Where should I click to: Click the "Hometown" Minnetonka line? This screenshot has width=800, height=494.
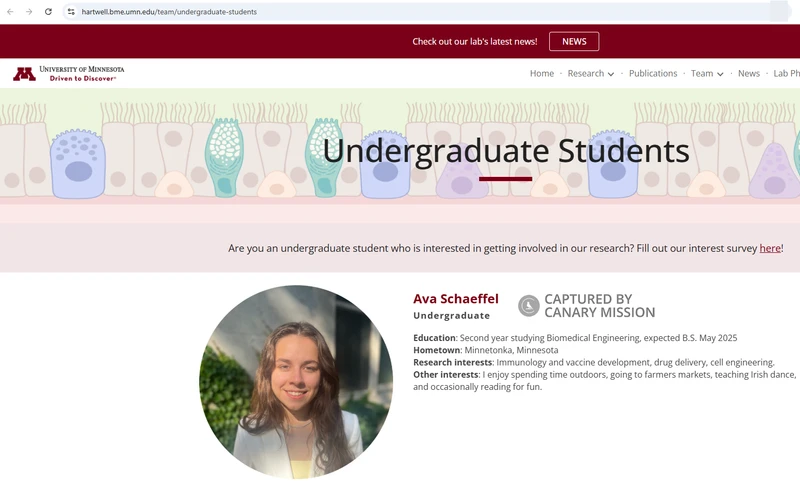coord(486,350)
